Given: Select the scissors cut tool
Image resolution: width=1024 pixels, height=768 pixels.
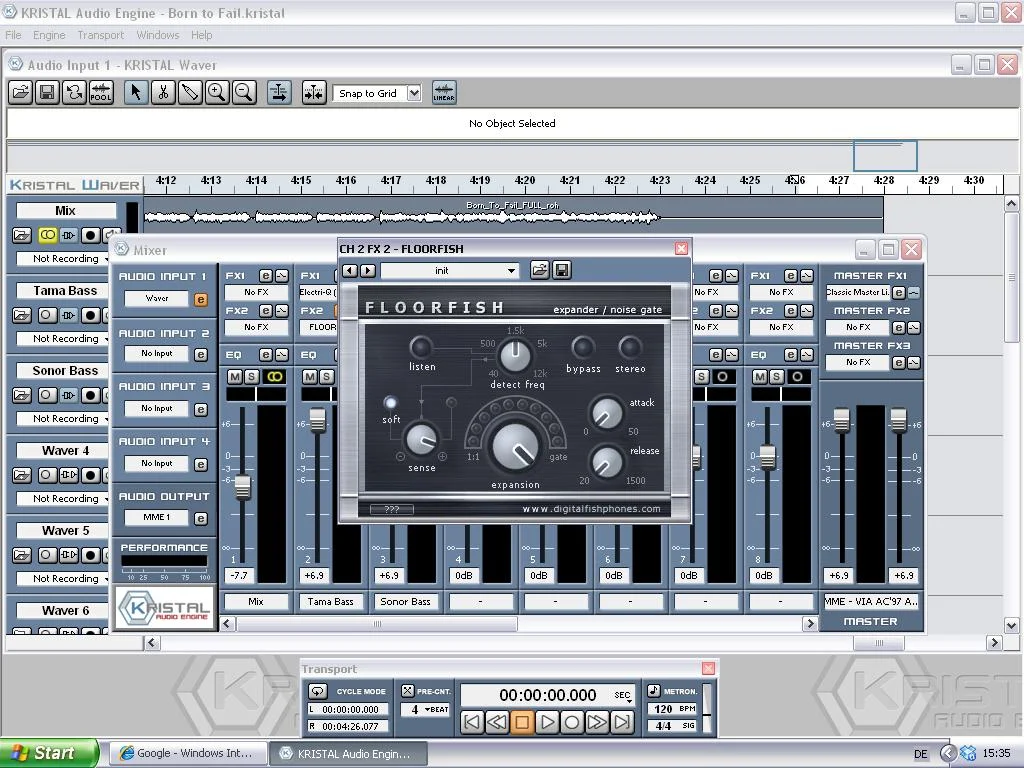Looking at the screenshot, I should 162,93.
